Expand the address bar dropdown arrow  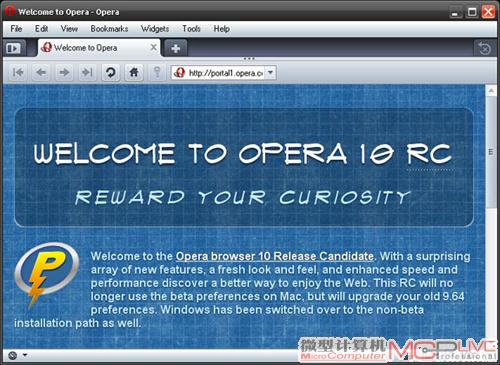tap(271, 72)
